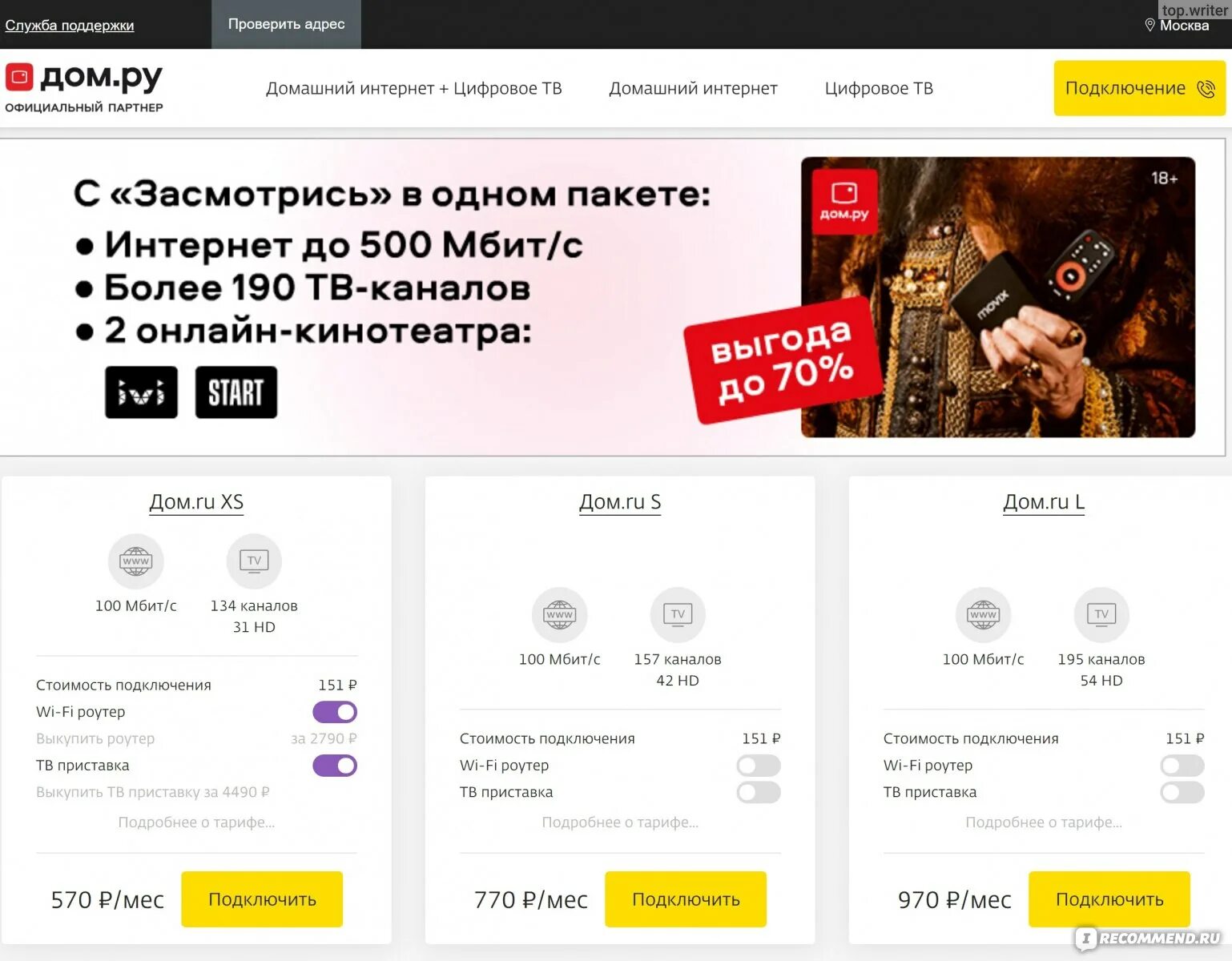Click the START cinema logo in banner
Screen dimensions: 1232x961
[236, 392]
